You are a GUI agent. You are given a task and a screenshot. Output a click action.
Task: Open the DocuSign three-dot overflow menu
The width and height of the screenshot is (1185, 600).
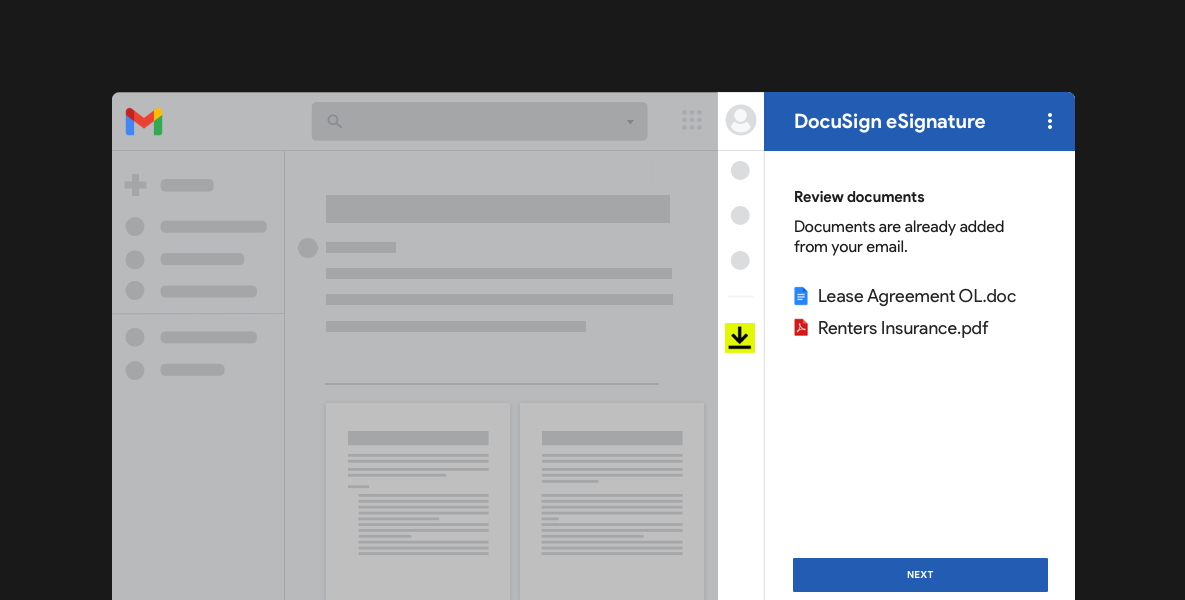tap(1050, 120)
